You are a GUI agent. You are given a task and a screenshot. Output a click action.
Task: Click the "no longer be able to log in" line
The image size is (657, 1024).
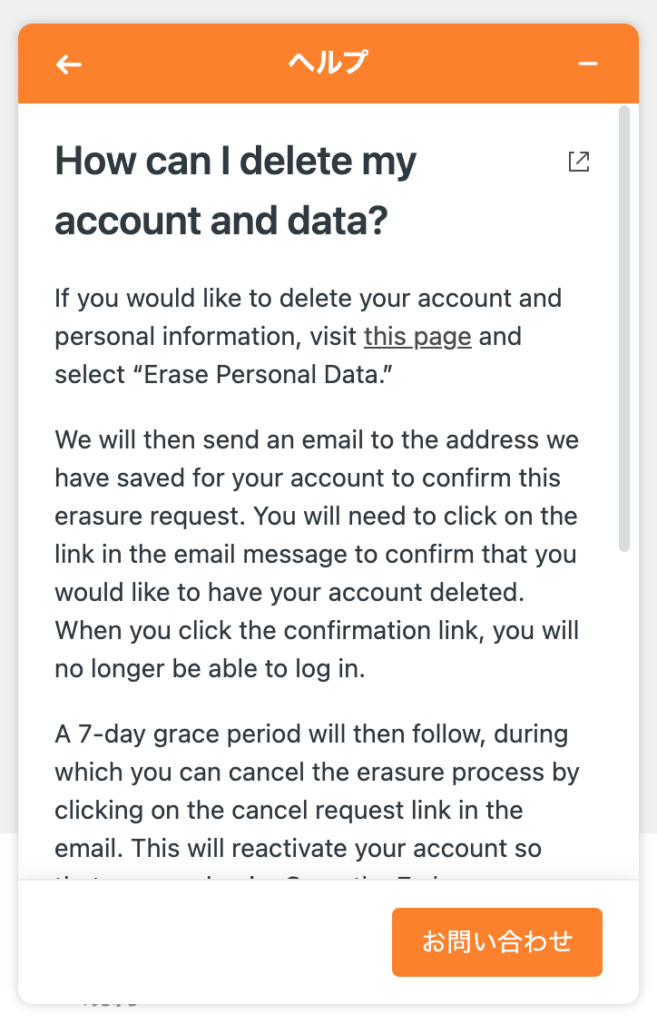click(210, 669)
